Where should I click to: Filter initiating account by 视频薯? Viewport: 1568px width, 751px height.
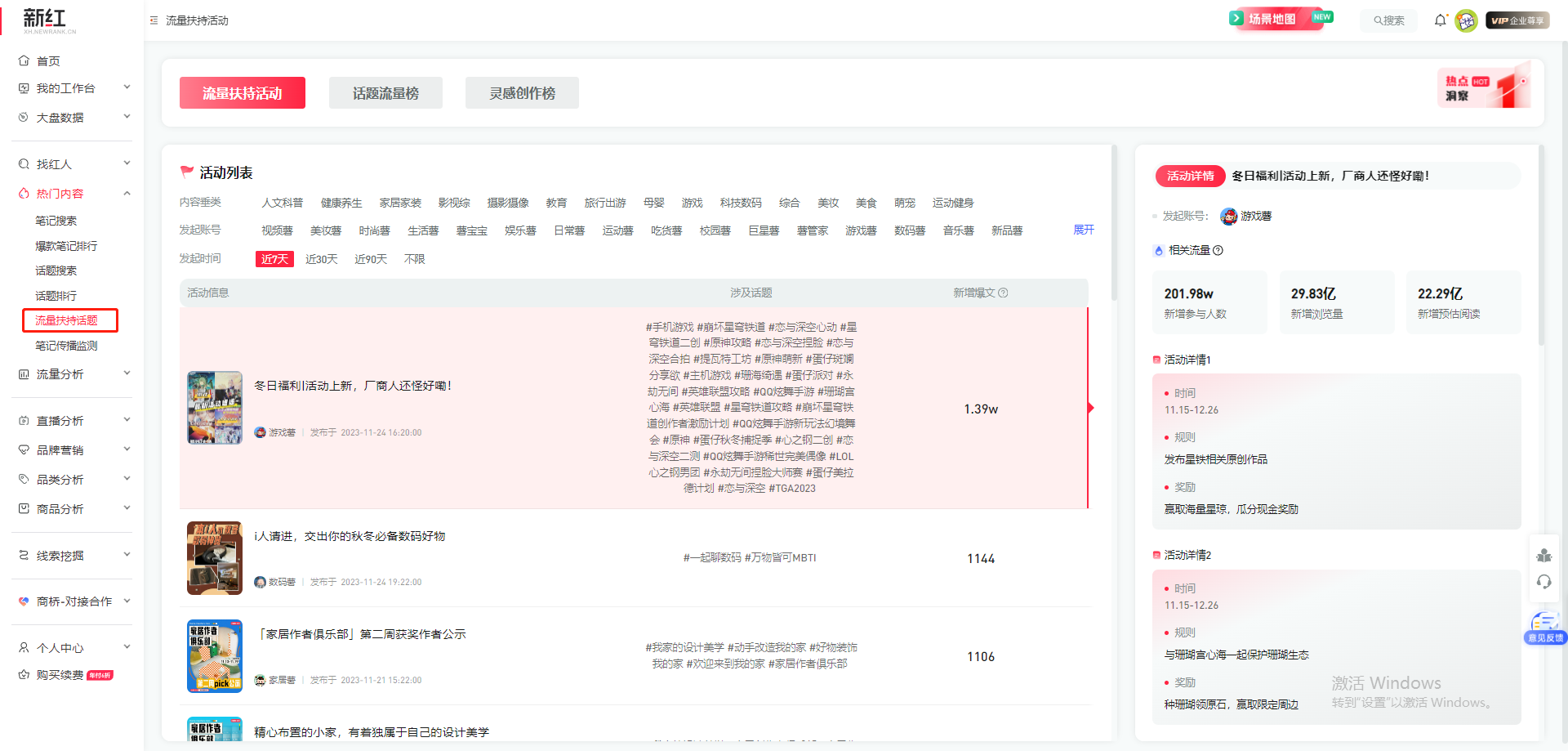point(277,230)
